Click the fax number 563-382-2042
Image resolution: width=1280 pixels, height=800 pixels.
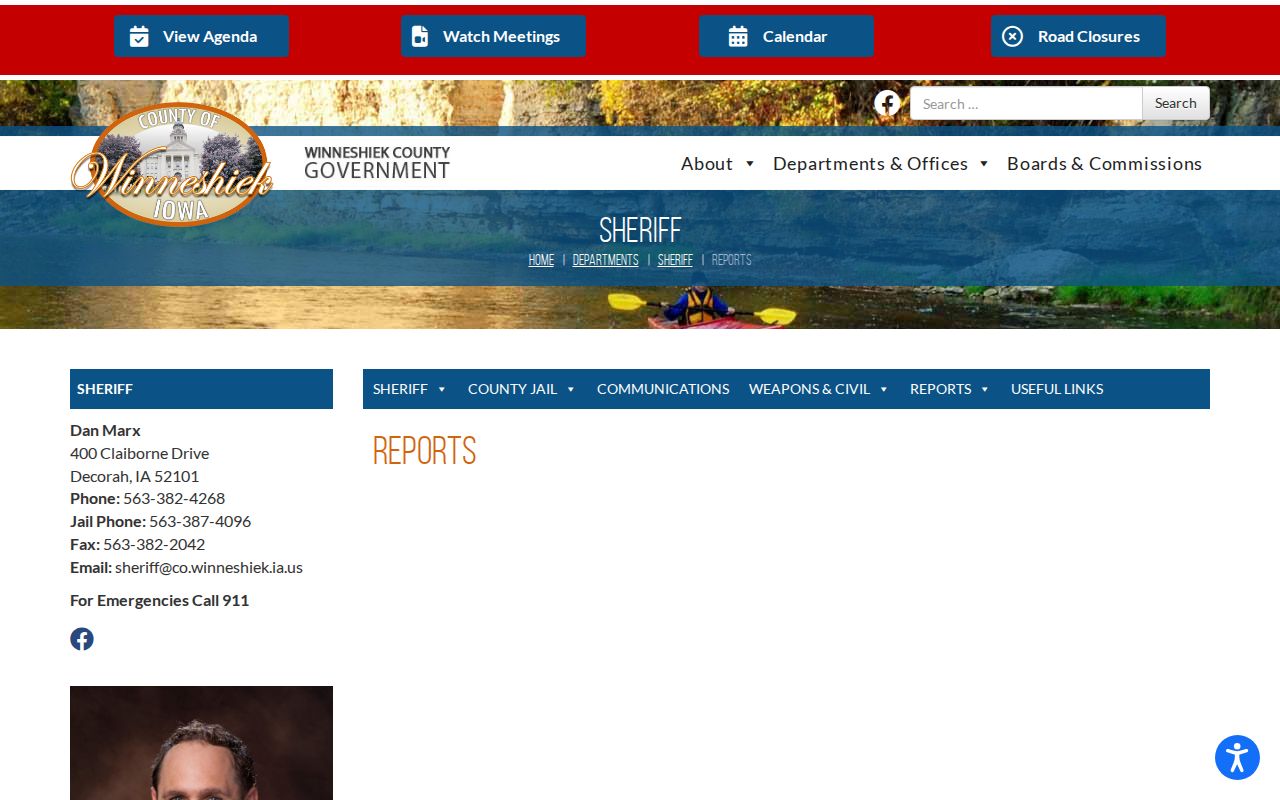[154, 544]
